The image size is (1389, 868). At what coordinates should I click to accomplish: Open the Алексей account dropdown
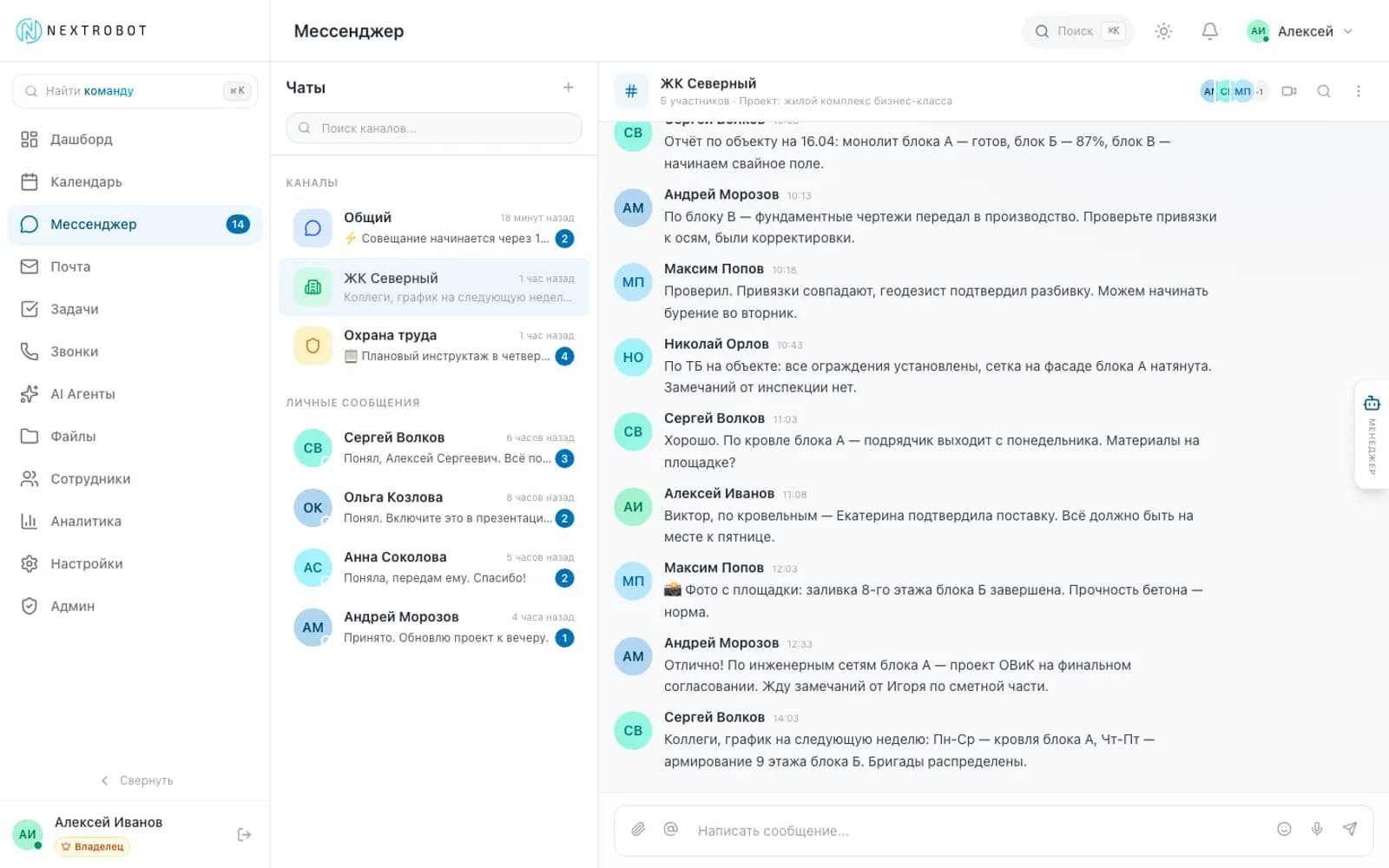click(x=1300, y=31)
